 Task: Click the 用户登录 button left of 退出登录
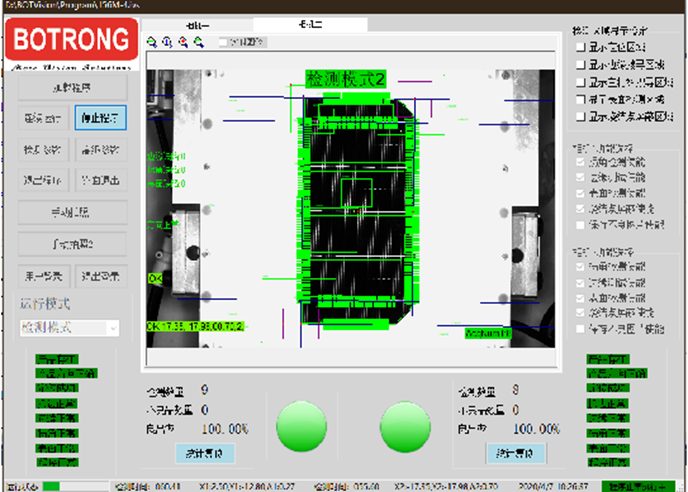click(43, 276)
